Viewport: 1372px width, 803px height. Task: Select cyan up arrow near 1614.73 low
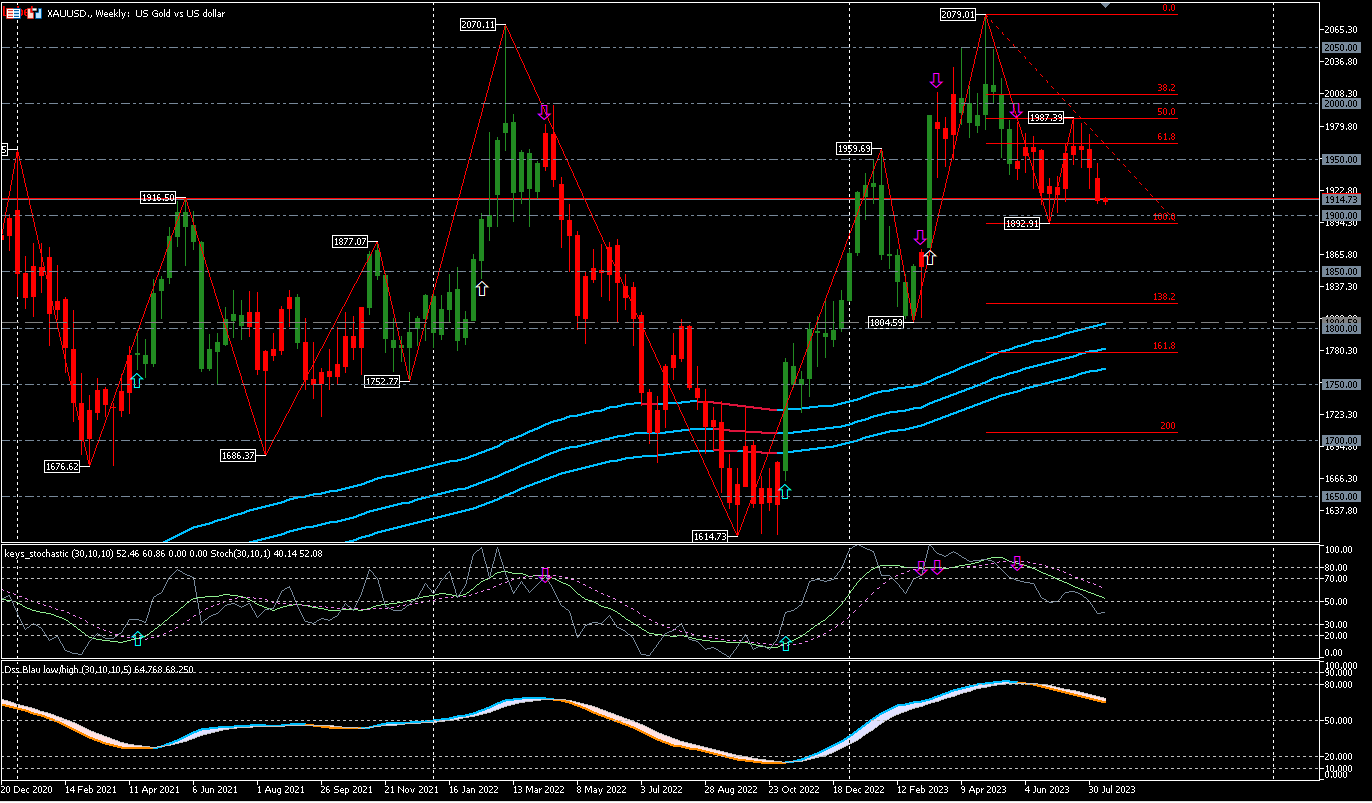pos(785,491)
